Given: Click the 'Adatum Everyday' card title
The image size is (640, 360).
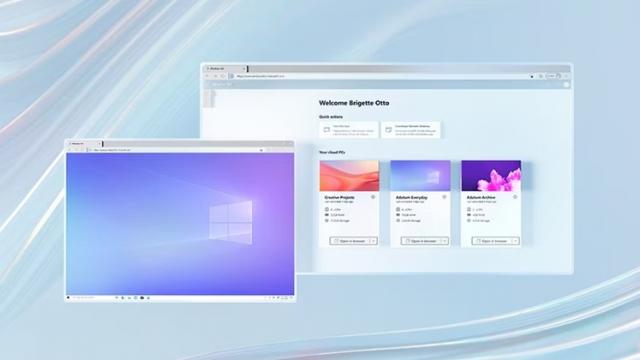Looking at the screenshot, I should pyautogui.click(x=412, y=197).
